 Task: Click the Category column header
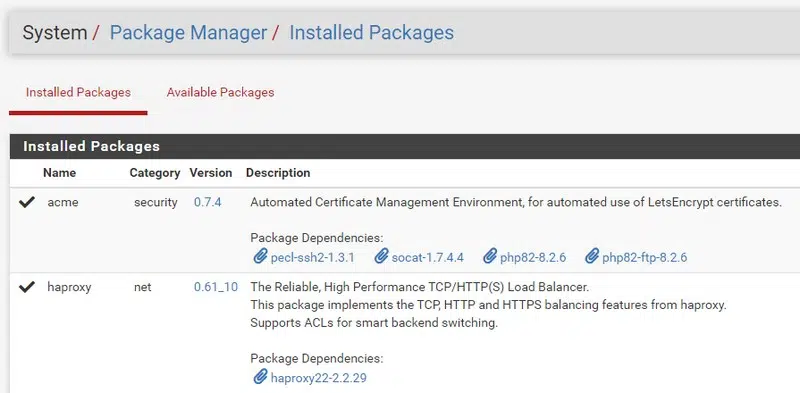pos(155,173)
